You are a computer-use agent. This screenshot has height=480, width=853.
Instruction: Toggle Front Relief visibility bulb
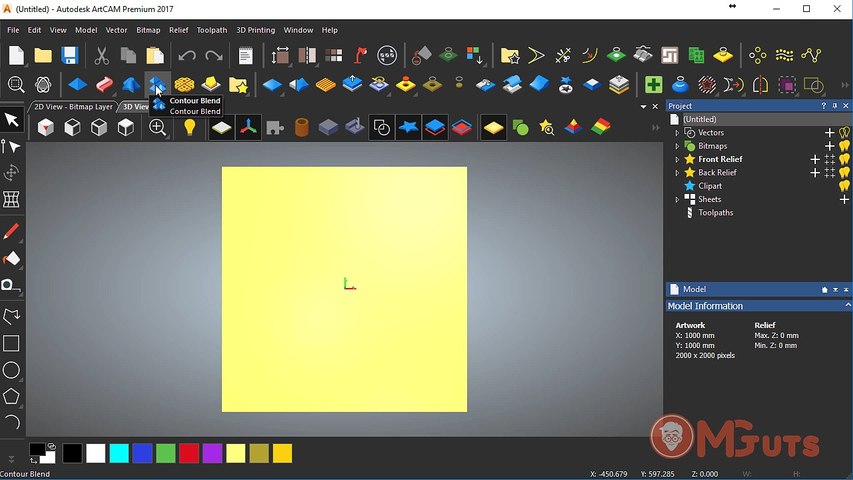844,159
